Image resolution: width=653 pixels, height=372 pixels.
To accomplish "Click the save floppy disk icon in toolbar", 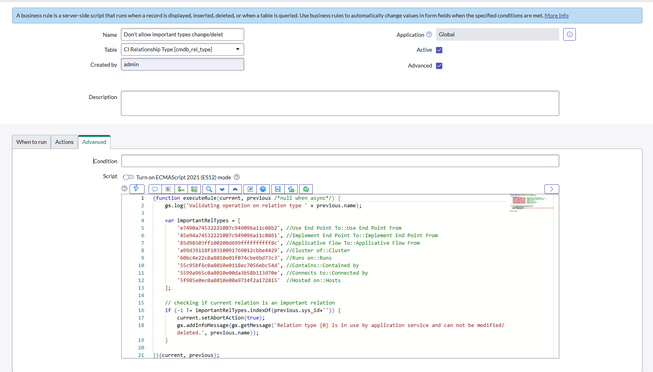I will click(278, 189).
